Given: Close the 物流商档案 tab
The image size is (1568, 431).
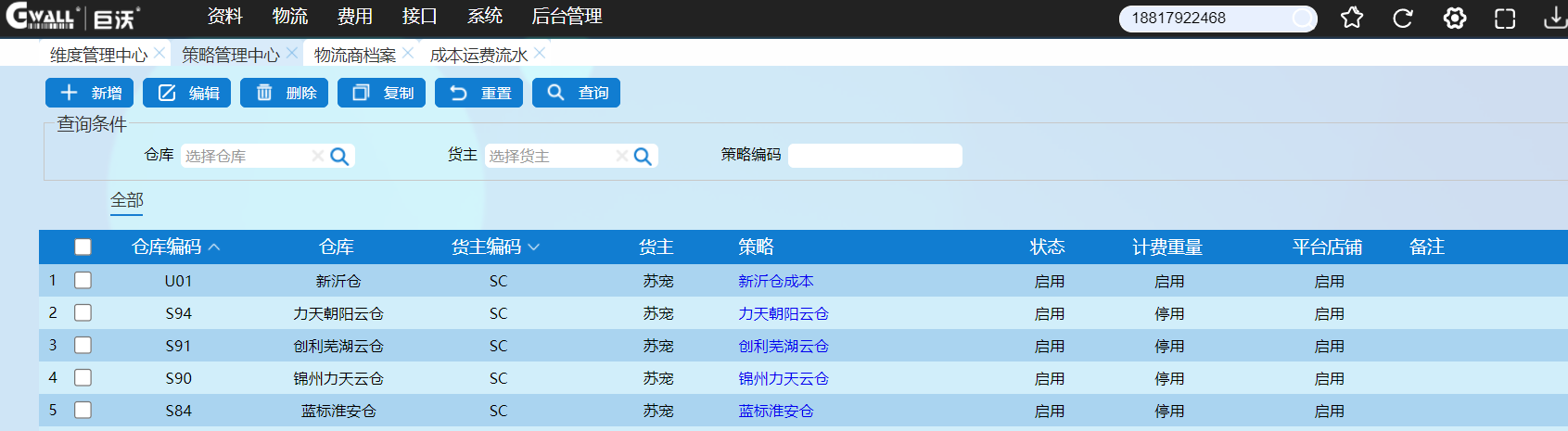Looking at the screenshot, I should tap(408, 53).
